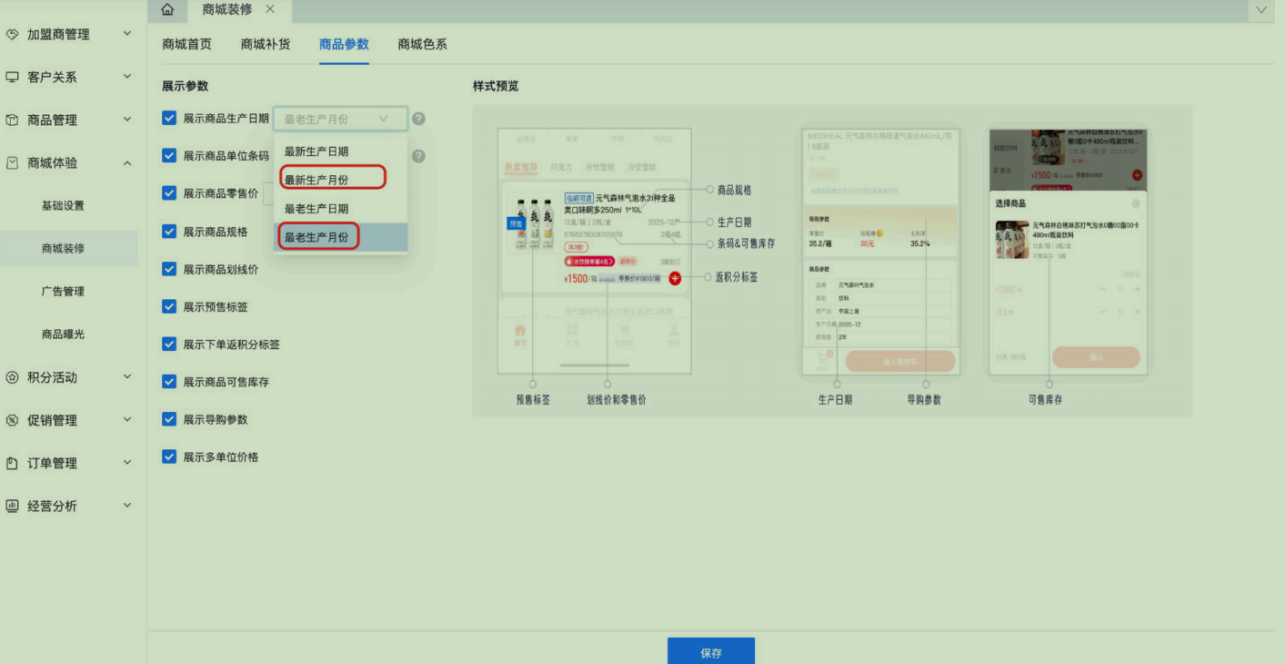Collapse the 商城体验 sidebar section
This screenshot has height=664, width=1286.
pos(127,163)
